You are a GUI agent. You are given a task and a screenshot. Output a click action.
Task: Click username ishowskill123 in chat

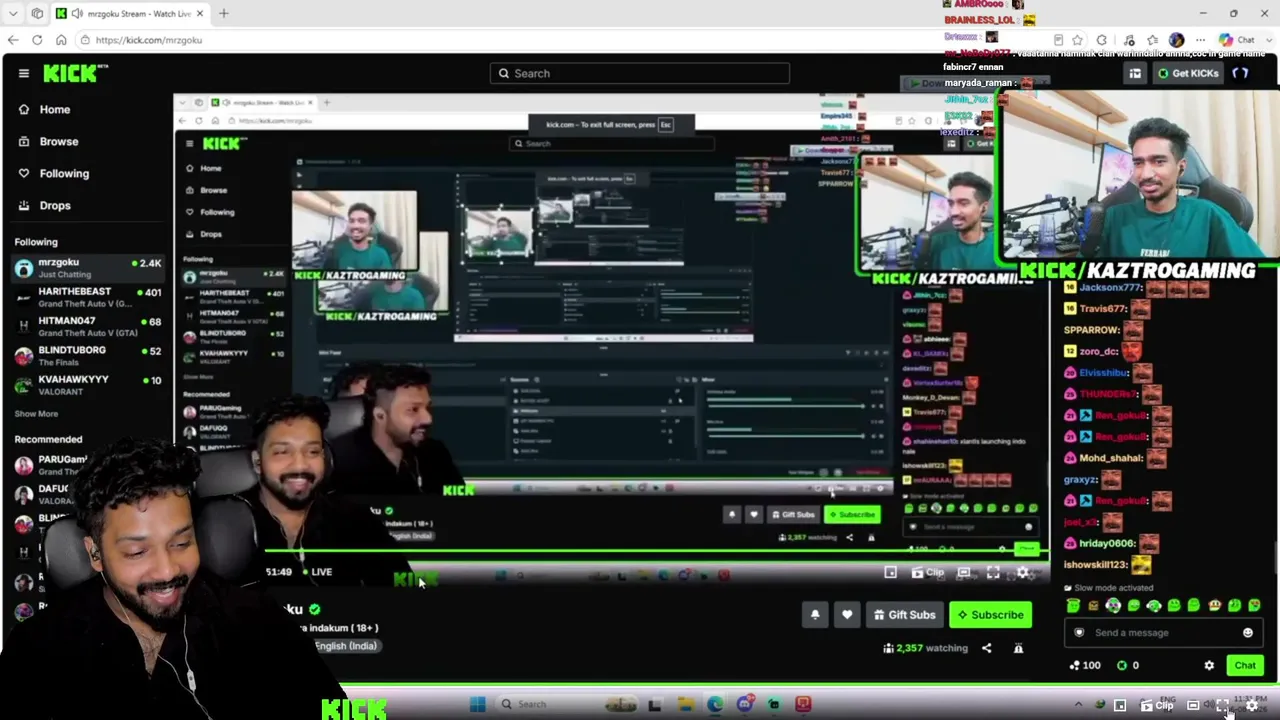(x=1096, y=565)
